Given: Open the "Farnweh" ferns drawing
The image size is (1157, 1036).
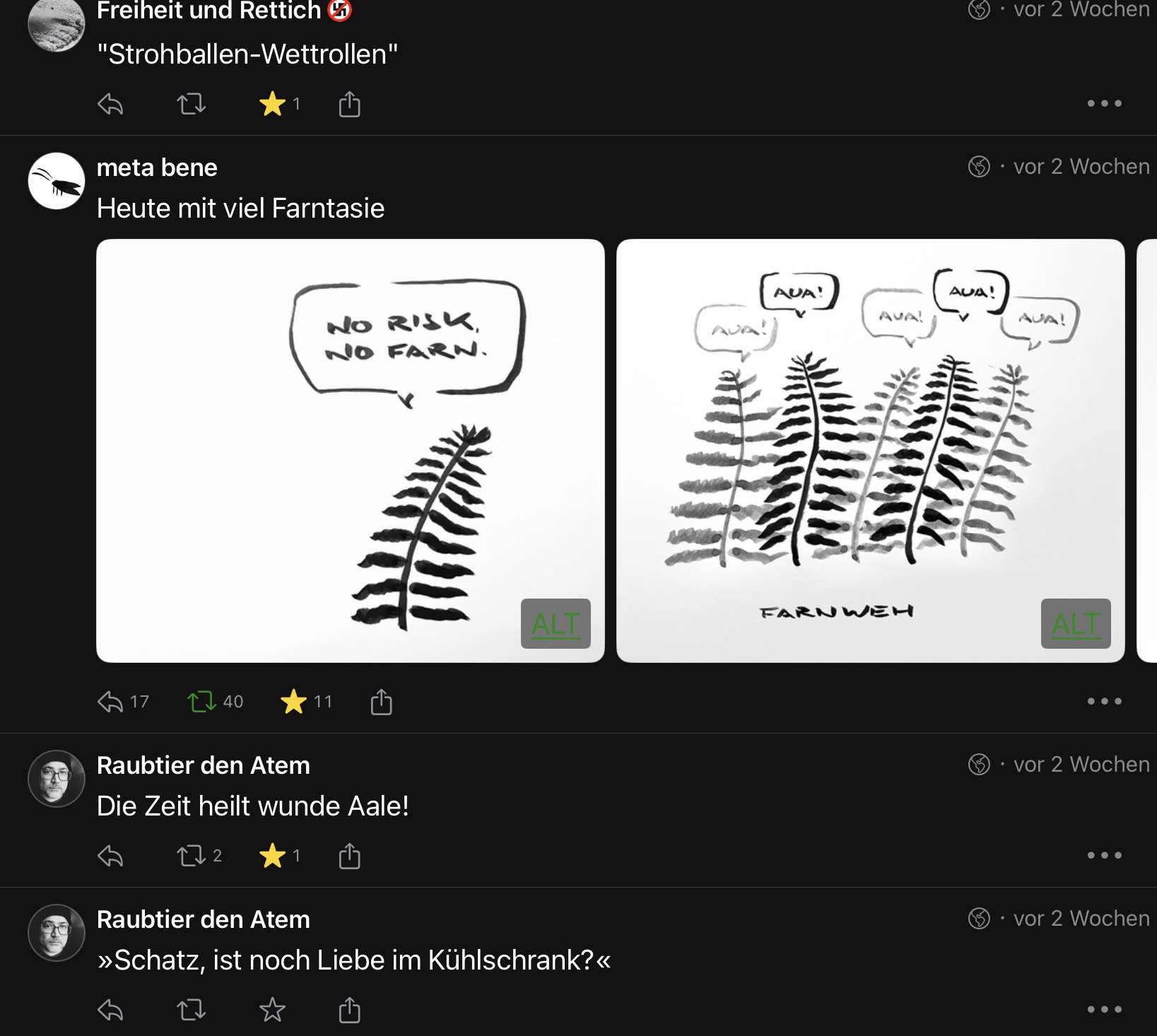Looking at the screenshot, I should (x=870, y=450).
